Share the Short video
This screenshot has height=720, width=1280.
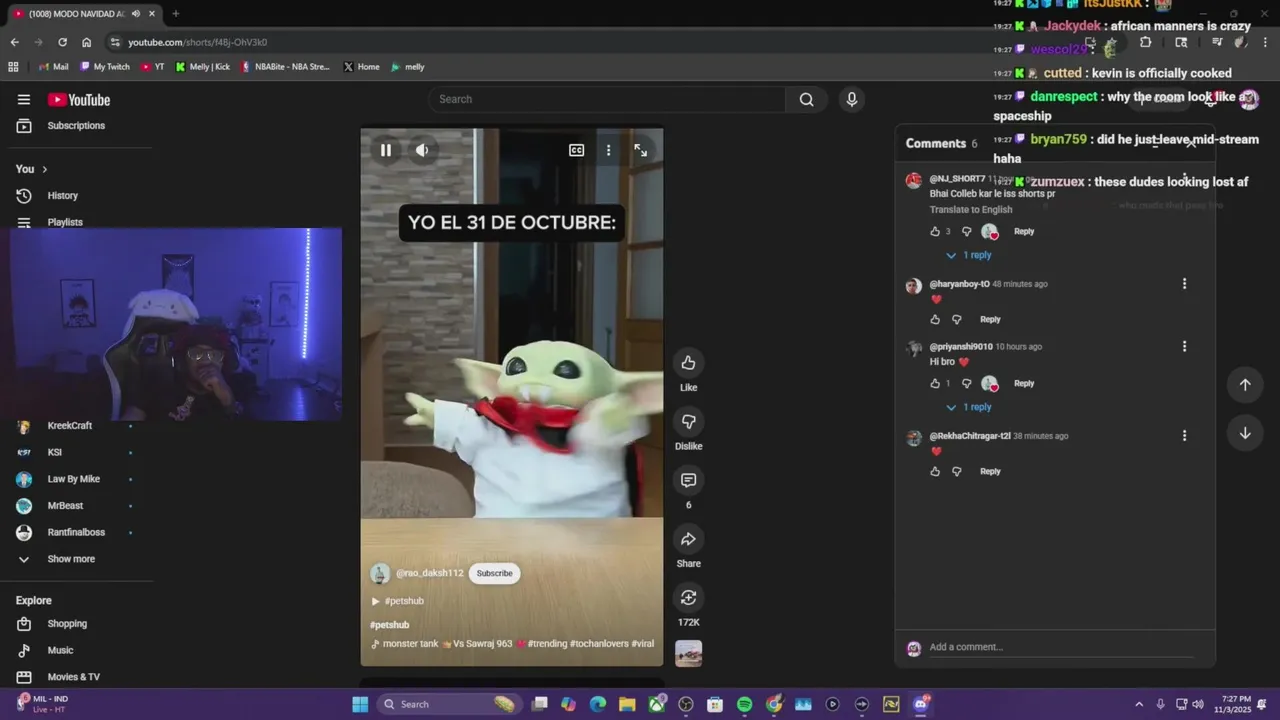coord(688,539)
